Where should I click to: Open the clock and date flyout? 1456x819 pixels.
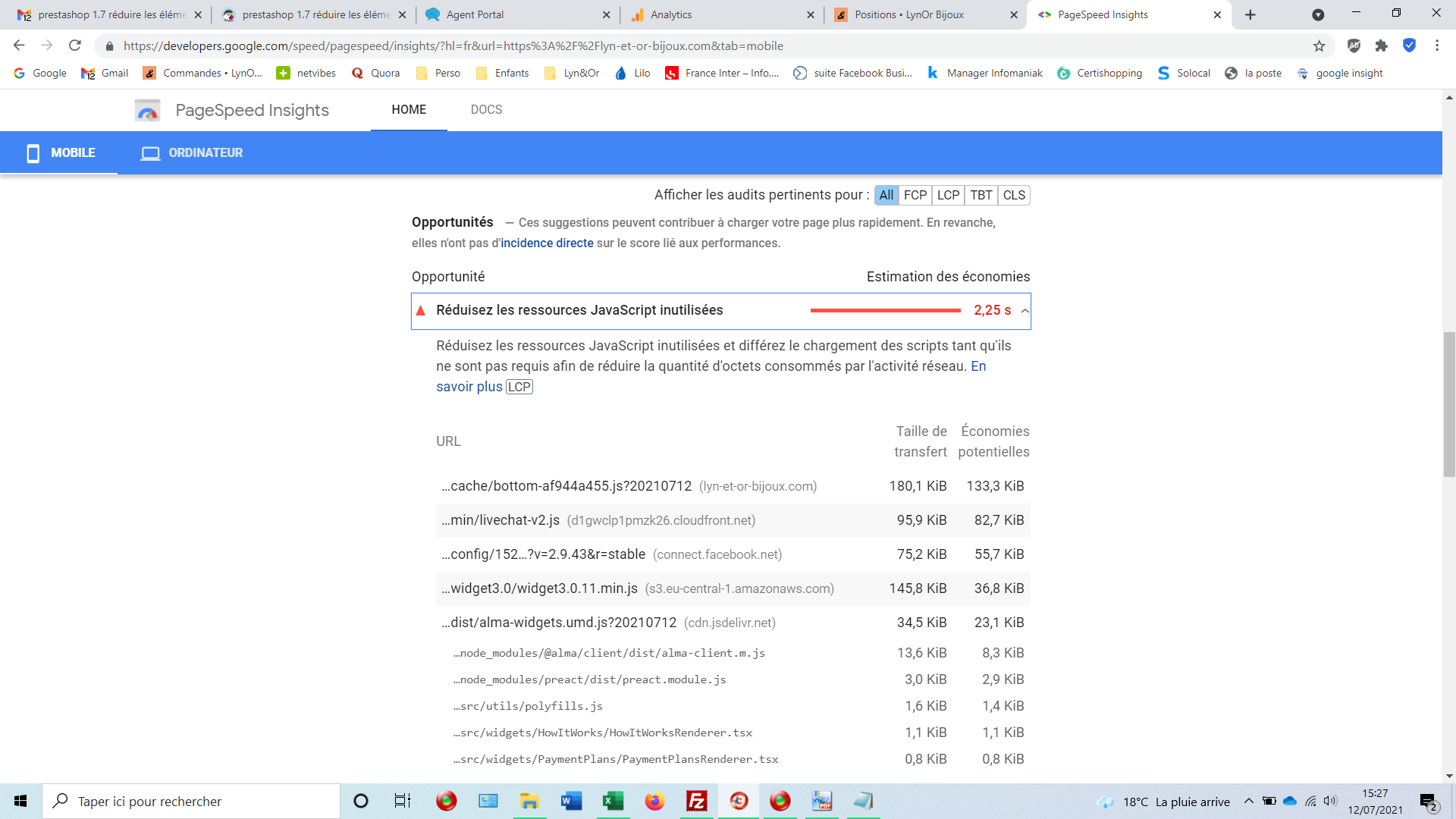click(1375, 802)
